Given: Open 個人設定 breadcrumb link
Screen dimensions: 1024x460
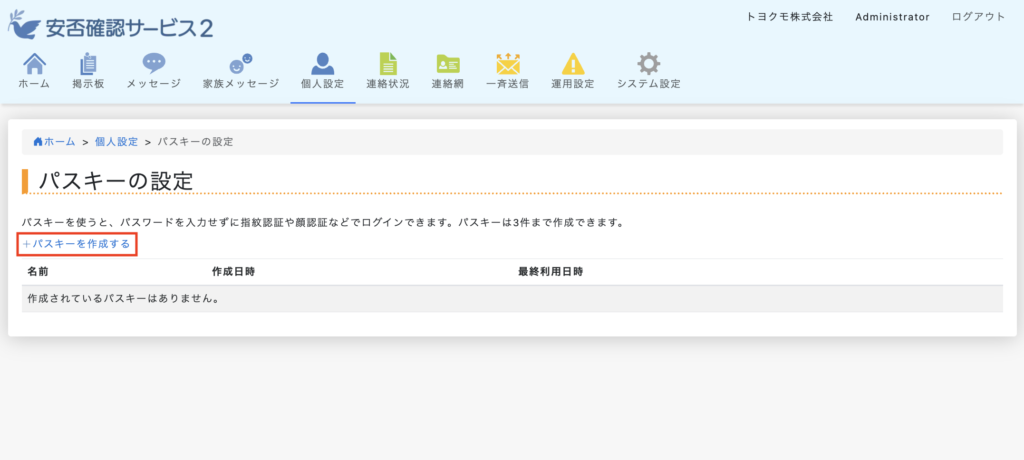Looking at the screenshot, I should [x=116, y=142].
